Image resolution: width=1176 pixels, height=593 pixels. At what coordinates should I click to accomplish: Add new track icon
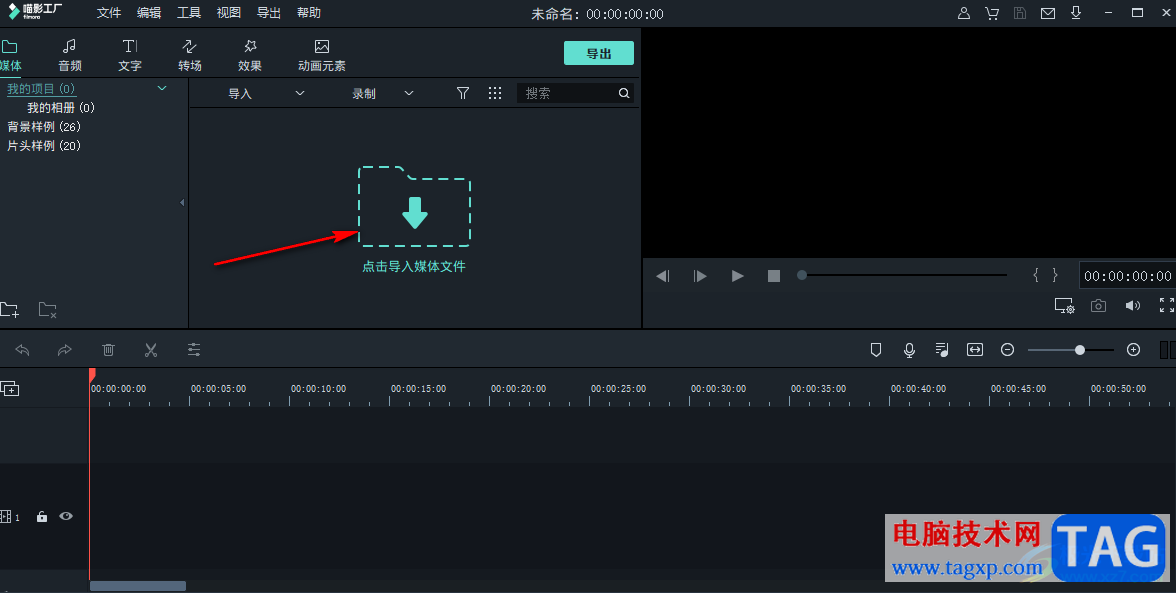(x=10, y=388)
